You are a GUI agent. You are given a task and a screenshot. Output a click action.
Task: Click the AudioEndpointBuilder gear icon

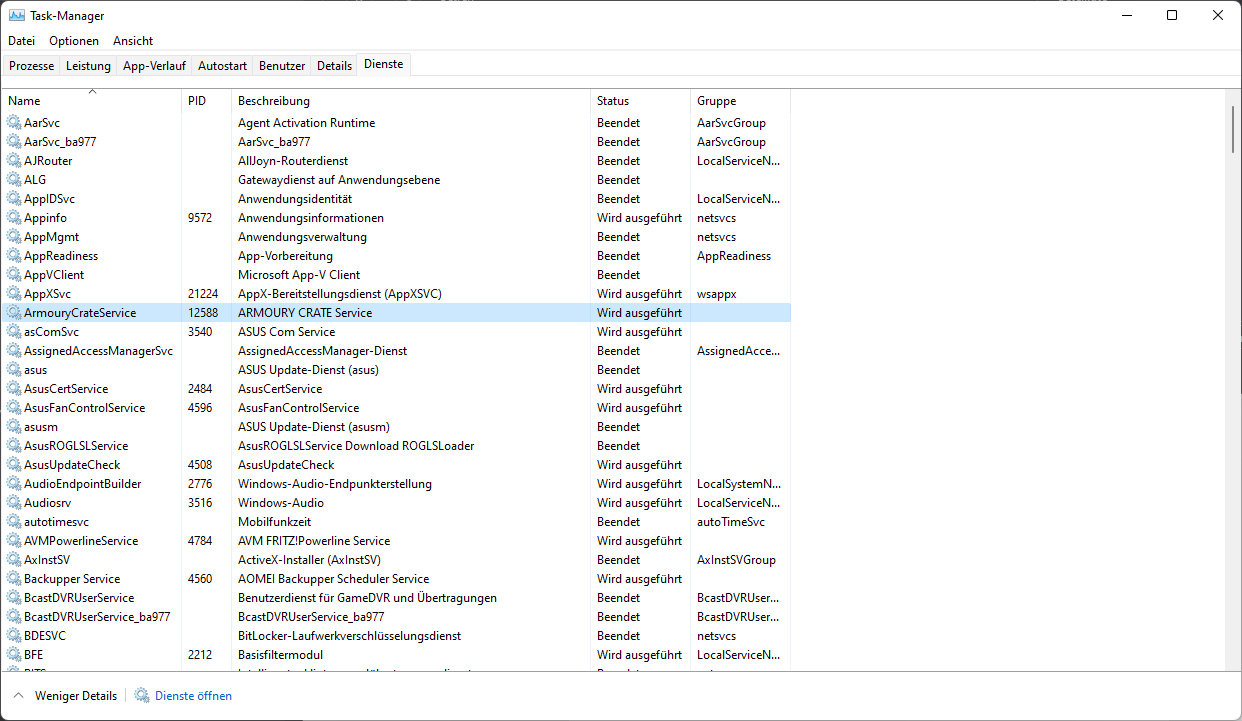point(14,484)
